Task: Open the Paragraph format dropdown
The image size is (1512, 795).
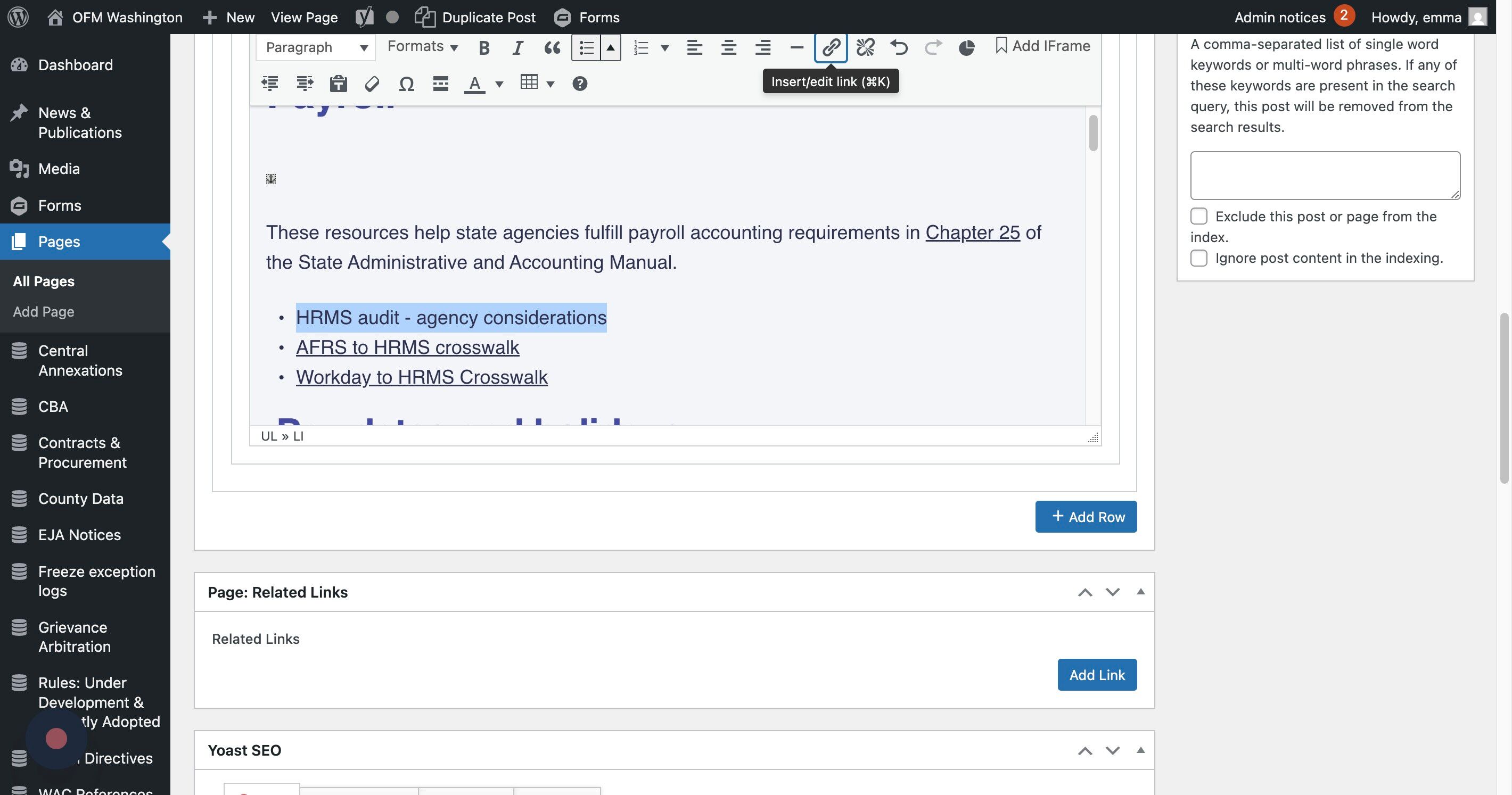Action: coord(316,47)
